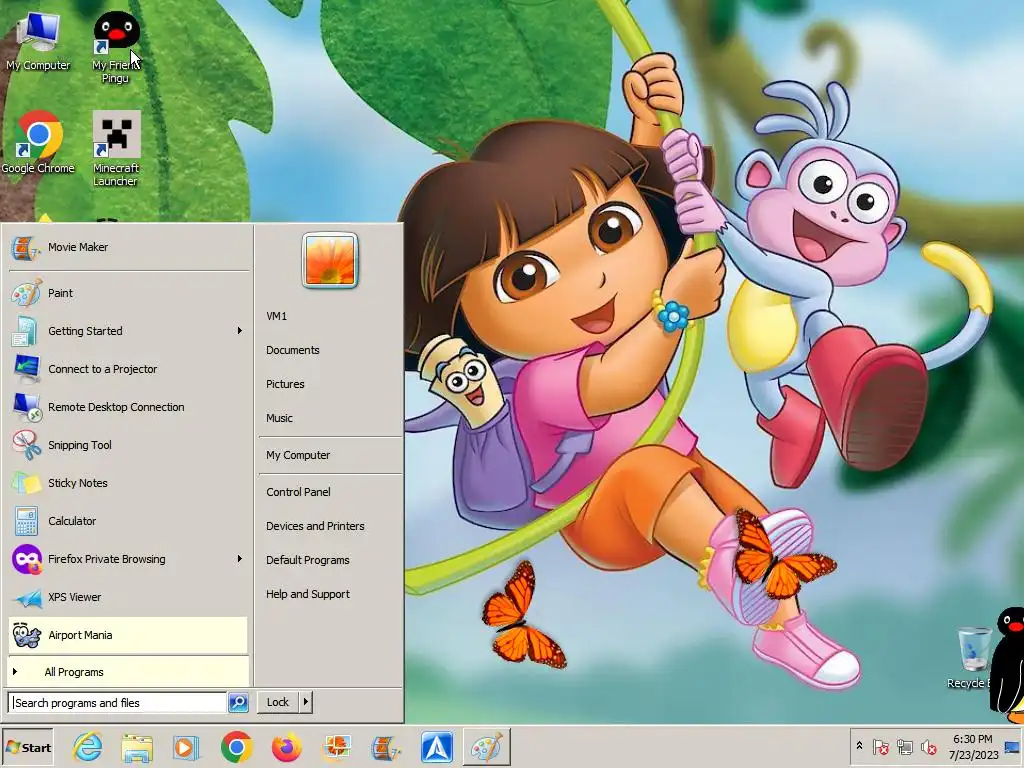Expand the All Programs list
This screenshot has height=768, width=1024.
coord(128,672)
